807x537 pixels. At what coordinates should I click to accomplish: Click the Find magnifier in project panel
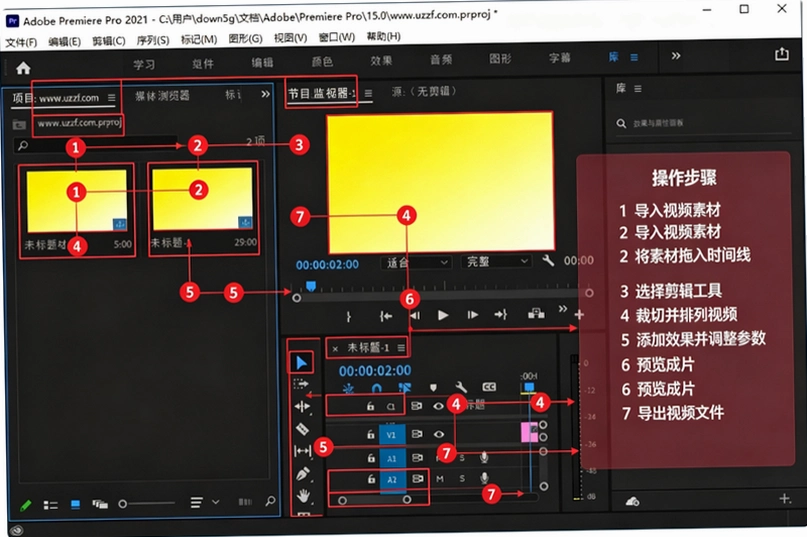pyautogui.click(x=270, y=500)
